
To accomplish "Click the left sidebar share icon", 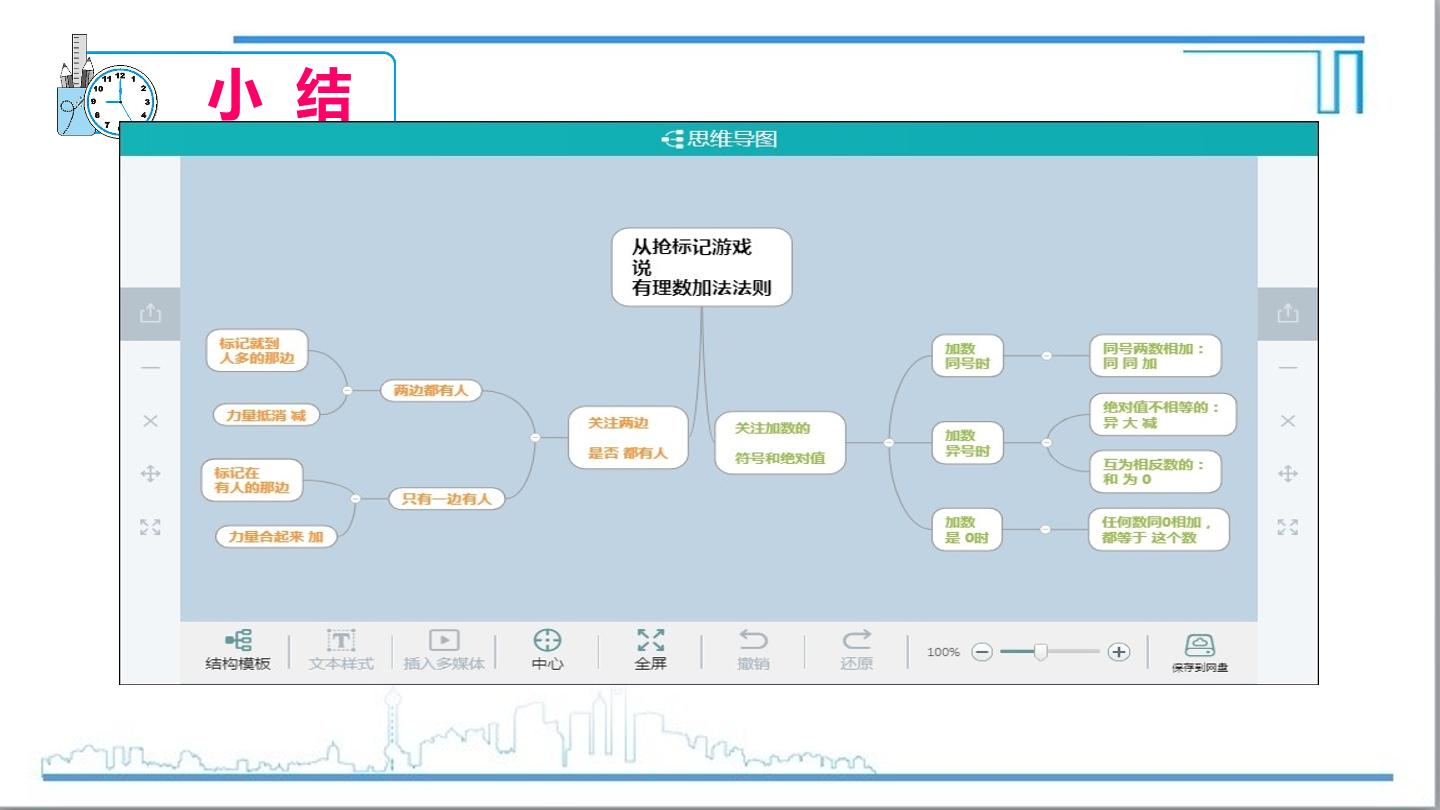I will [150, 314].
